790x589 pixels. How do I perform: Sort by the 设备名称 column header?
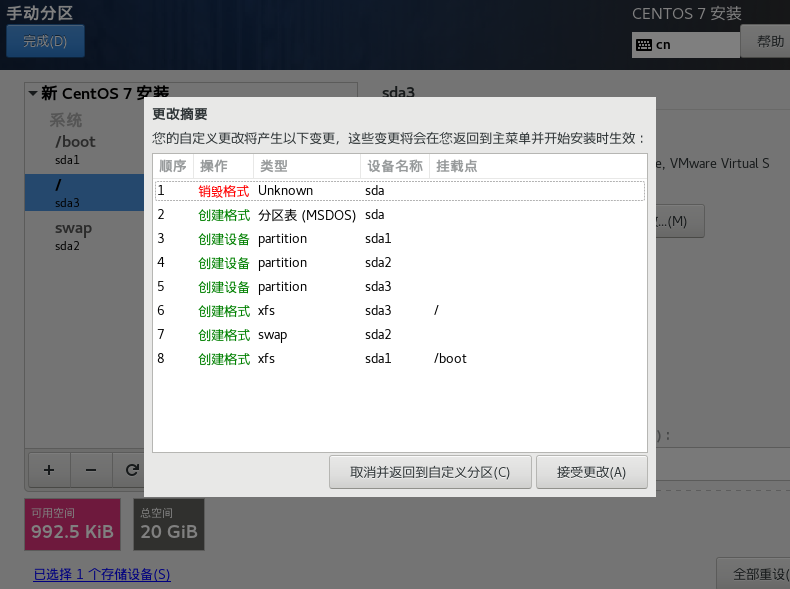click(395, 166)
